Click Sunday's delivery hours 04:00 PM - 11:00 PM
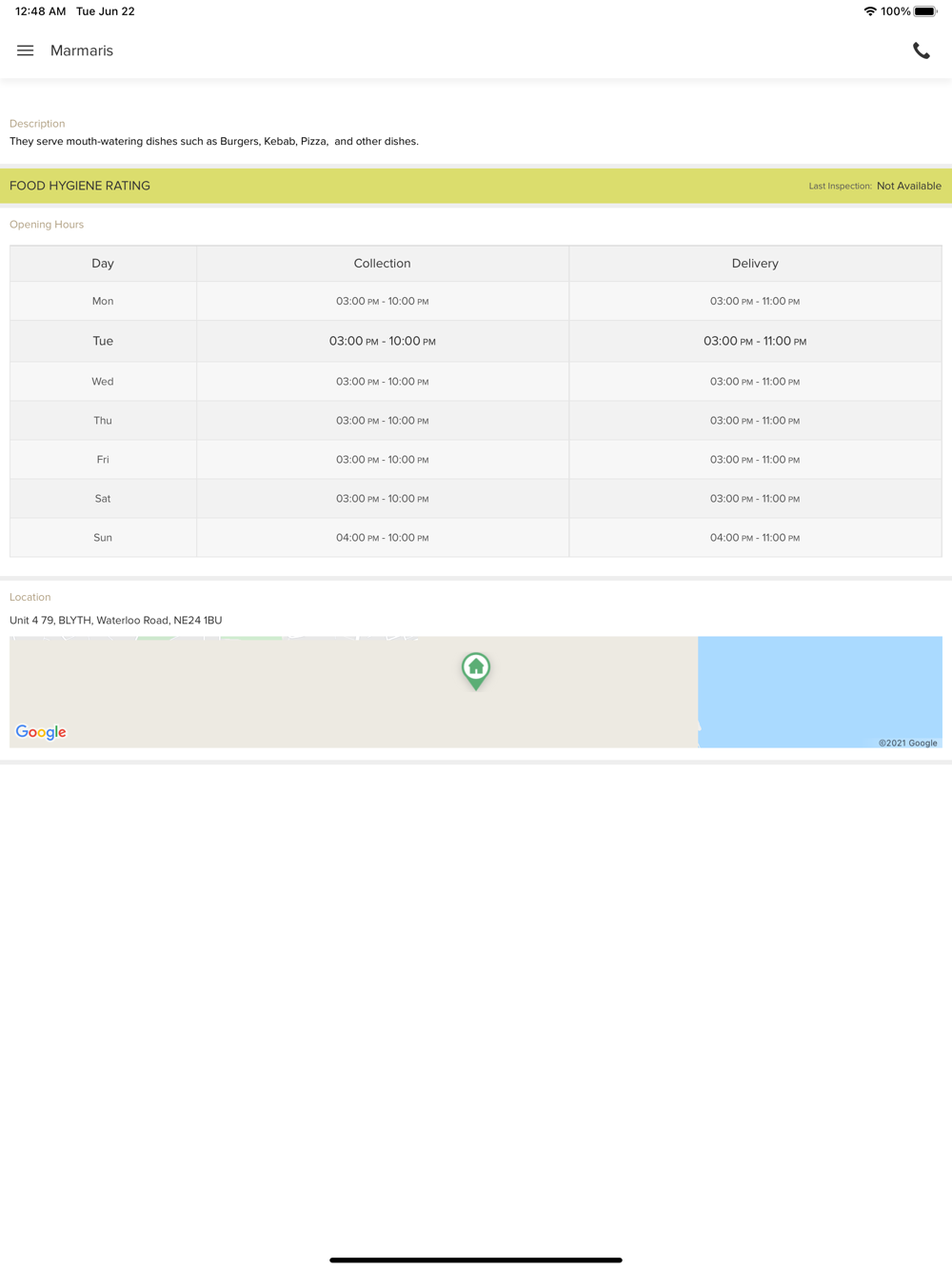The width and height of the screenshot is (952, 1270). 755,538
